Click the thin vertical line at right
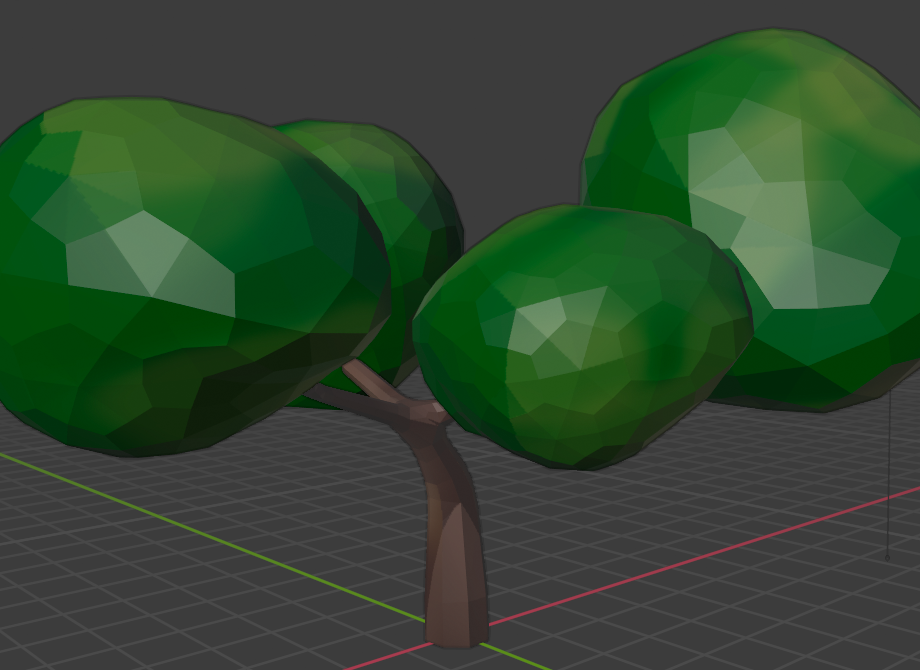 tap(888, 470)
